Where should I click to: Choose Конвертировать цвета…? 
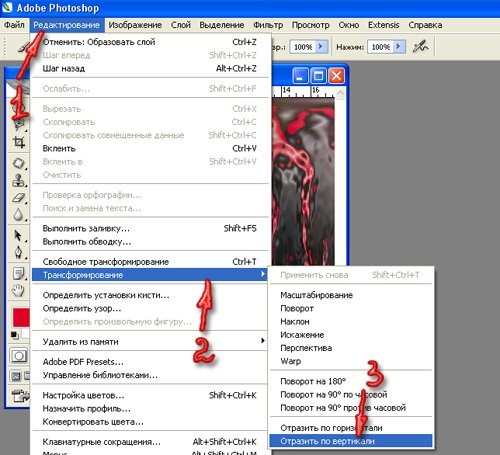pos(150,422)
